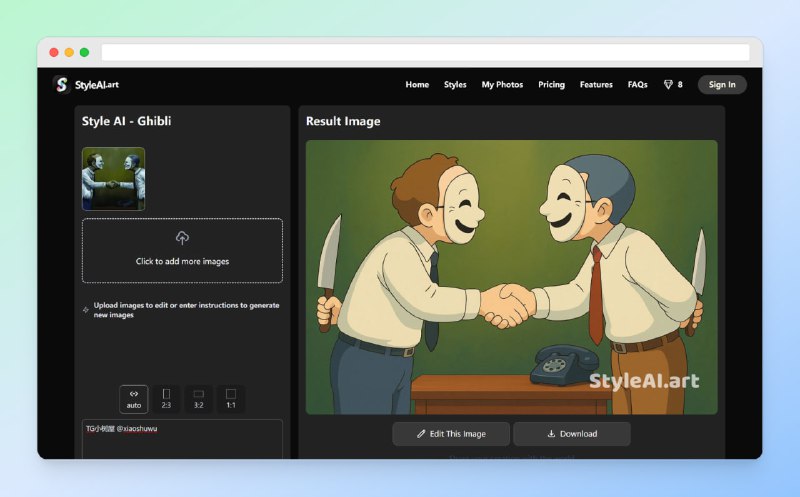Navigate to the Pricing page
The height and width of the screenshot is (497, 800).
551,85
